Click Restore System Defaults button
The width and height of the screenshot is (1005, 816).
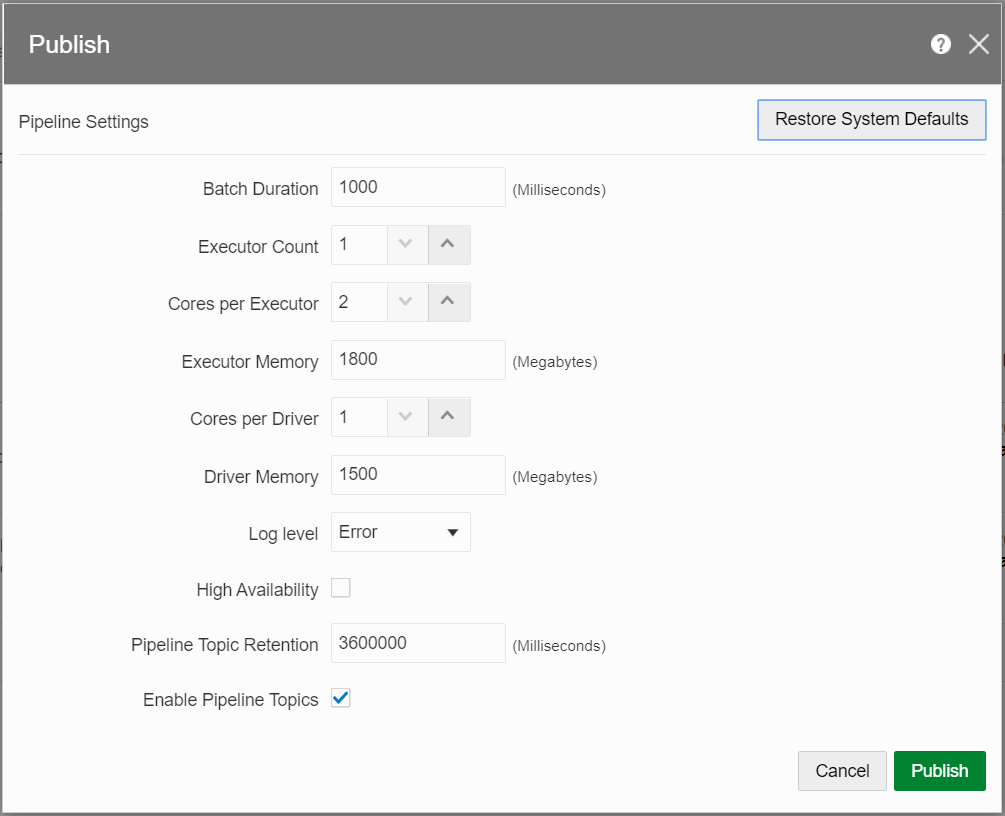click(x=872, y=119)
